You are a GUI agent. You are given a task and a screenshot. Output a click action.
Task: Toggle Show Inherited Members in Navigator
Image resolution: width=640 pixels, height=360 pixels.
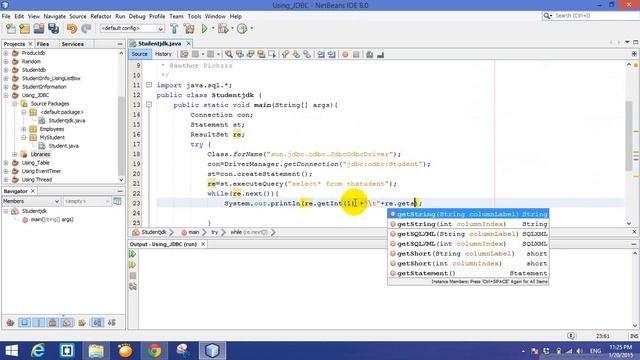[10, 323]
